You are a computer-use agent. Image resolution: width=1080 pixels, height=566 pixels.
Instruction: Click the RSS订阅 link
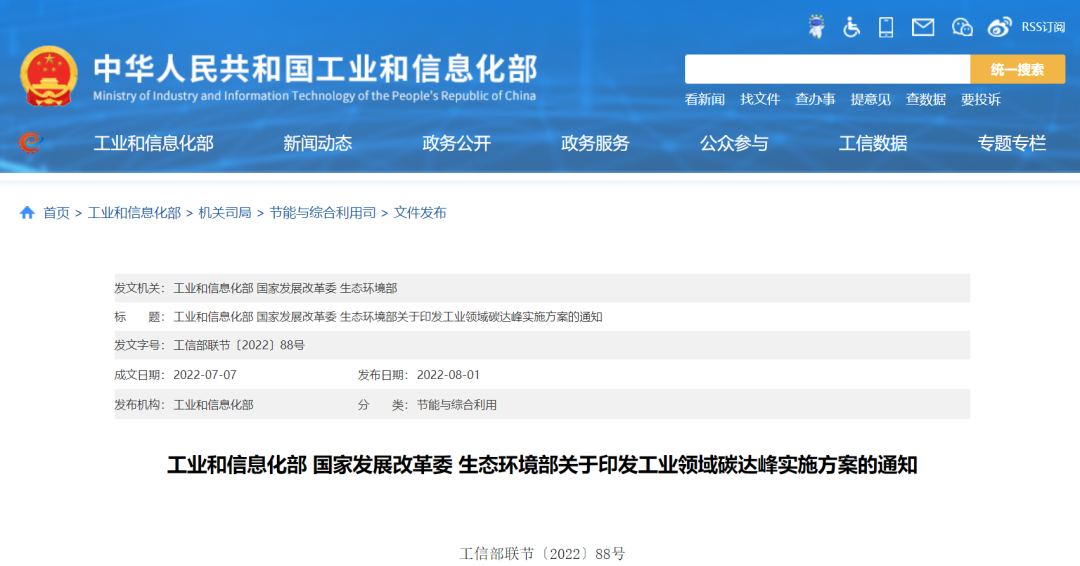1043,27
